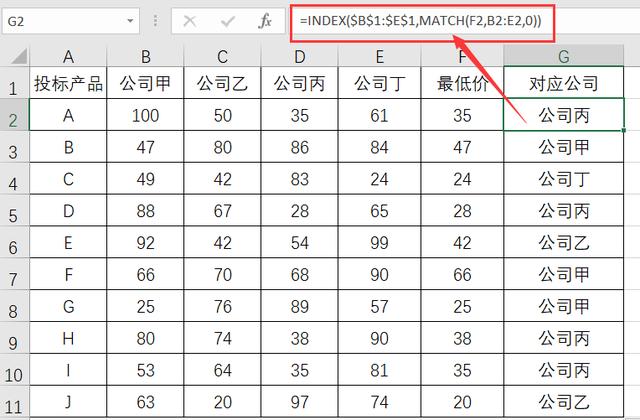Click cell 92 in row 6

tap(145, 242)
